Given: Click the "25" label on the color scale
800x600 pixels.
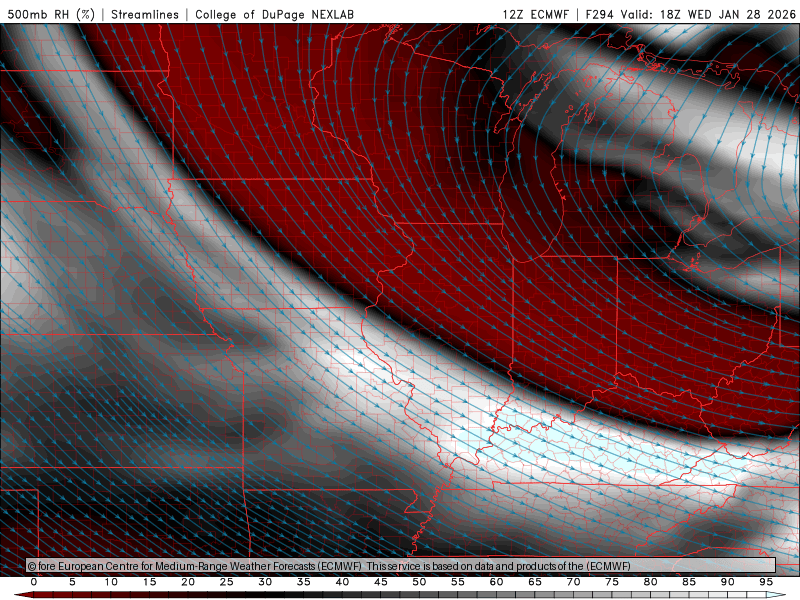Looking at the screenshot, I should click(227, 582).
